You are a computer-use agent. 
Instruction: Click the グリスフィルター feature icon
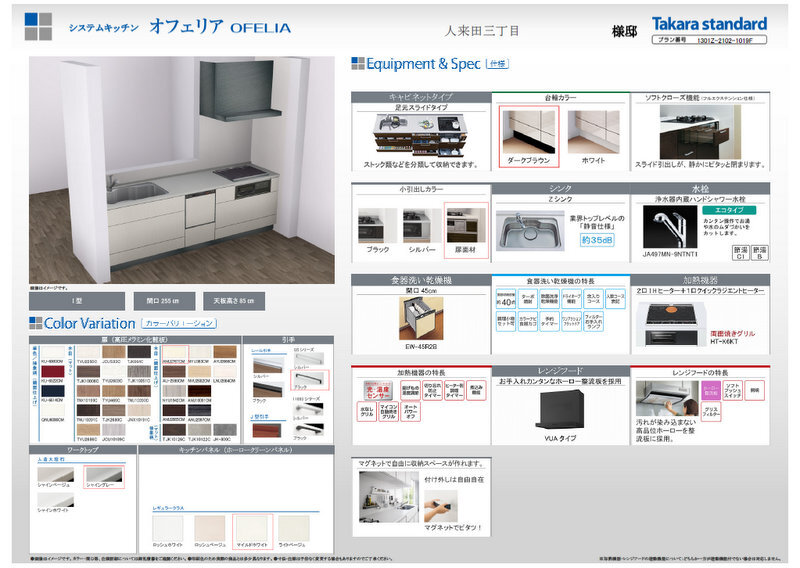click(711, 412)
